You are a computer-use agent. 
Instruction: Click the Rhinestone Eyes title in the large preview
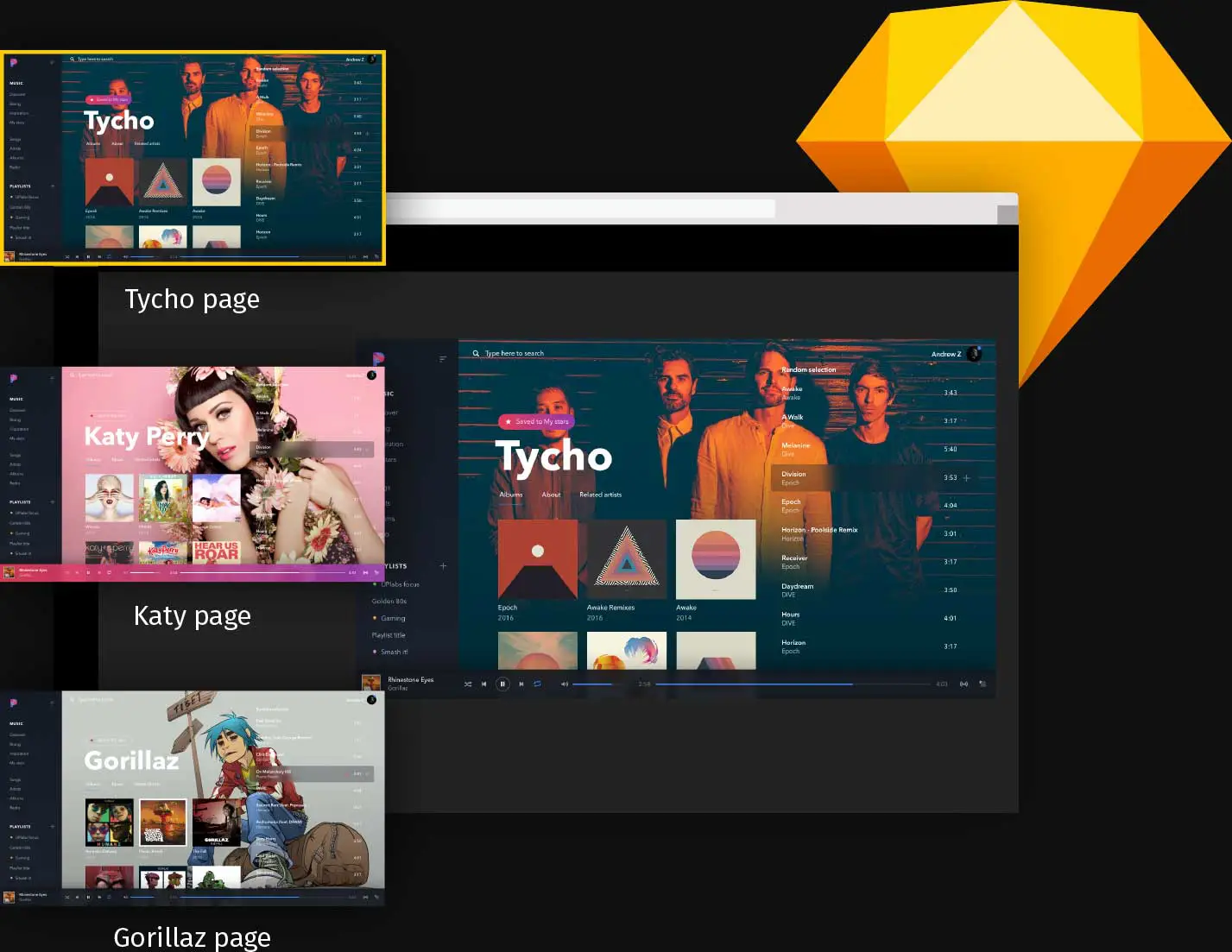[x=411, y=679]
